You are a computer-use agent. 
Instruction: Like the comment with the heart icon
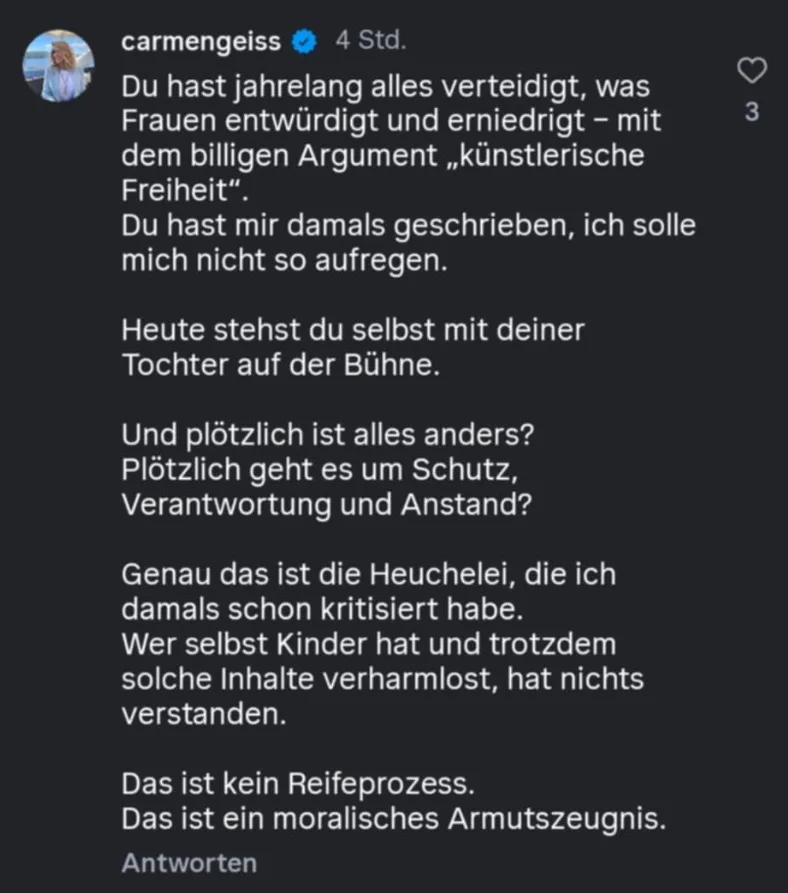[x=751, y=71]
